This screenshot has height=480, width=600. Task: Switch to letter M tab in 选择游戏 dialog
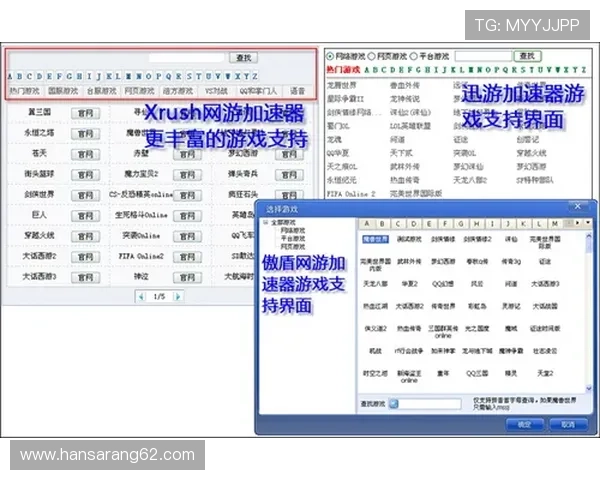click(555, 224)
